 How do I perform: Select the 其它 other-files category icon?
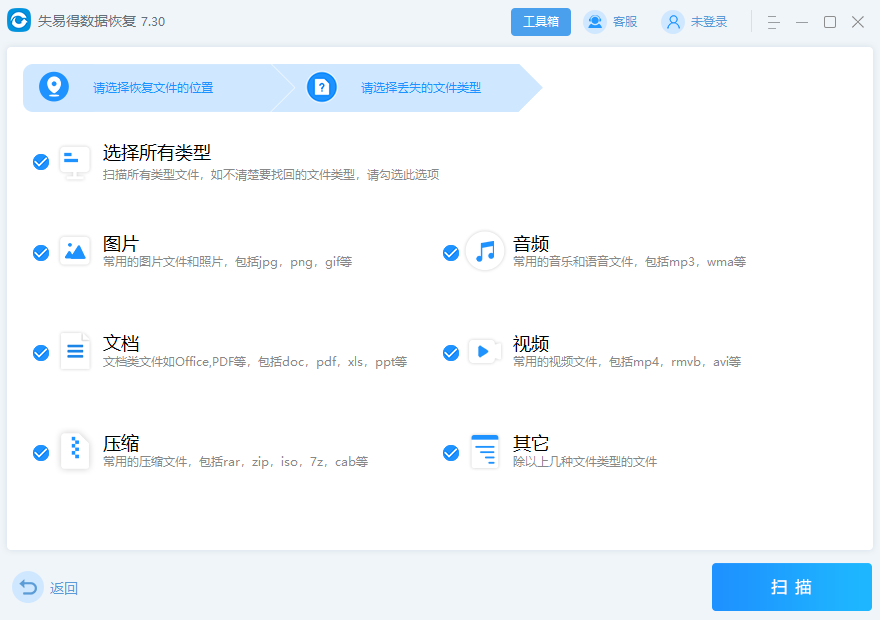click(485, 452)
